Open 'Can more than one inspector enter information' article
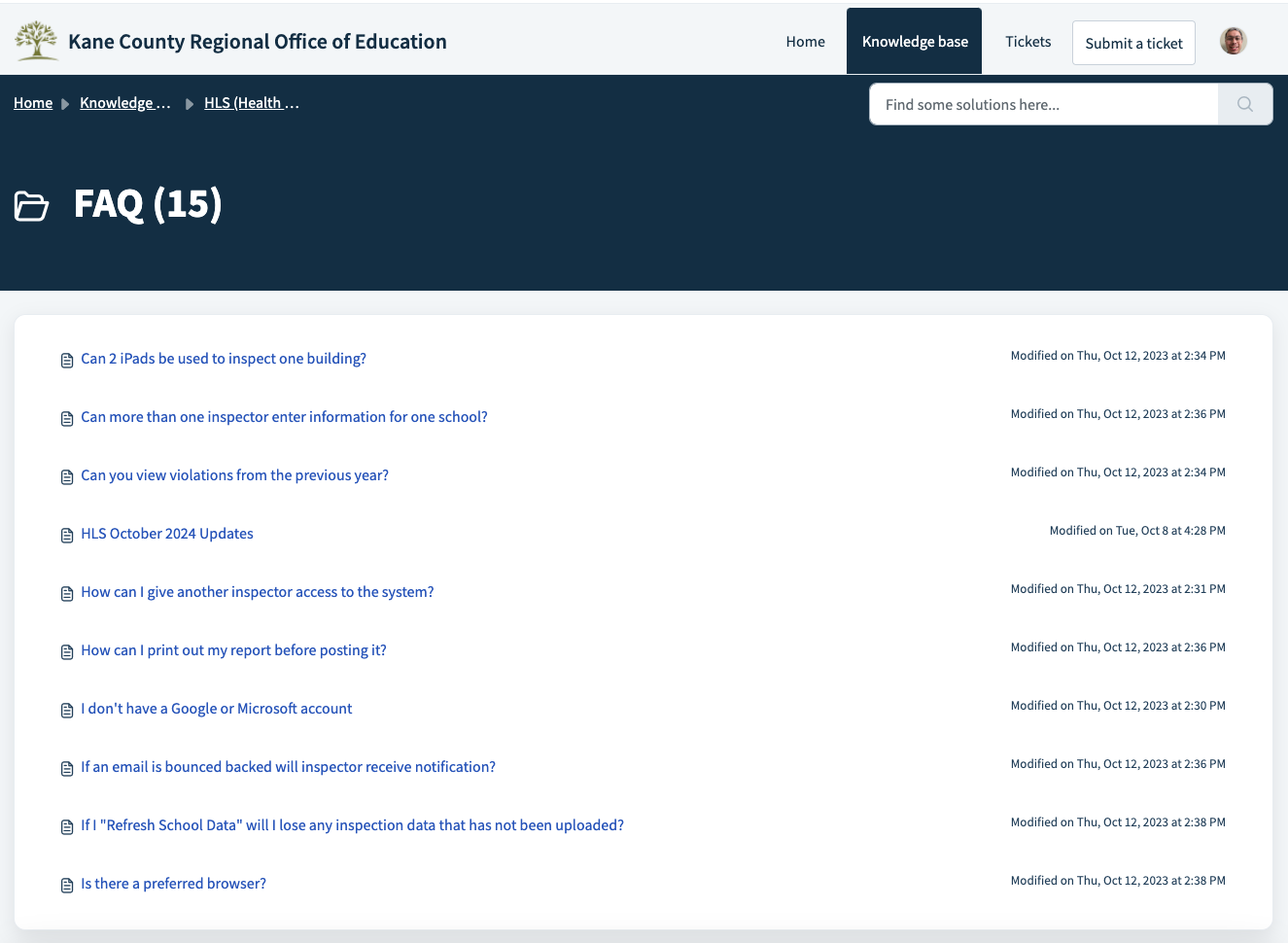 click(x=284, y=417)
